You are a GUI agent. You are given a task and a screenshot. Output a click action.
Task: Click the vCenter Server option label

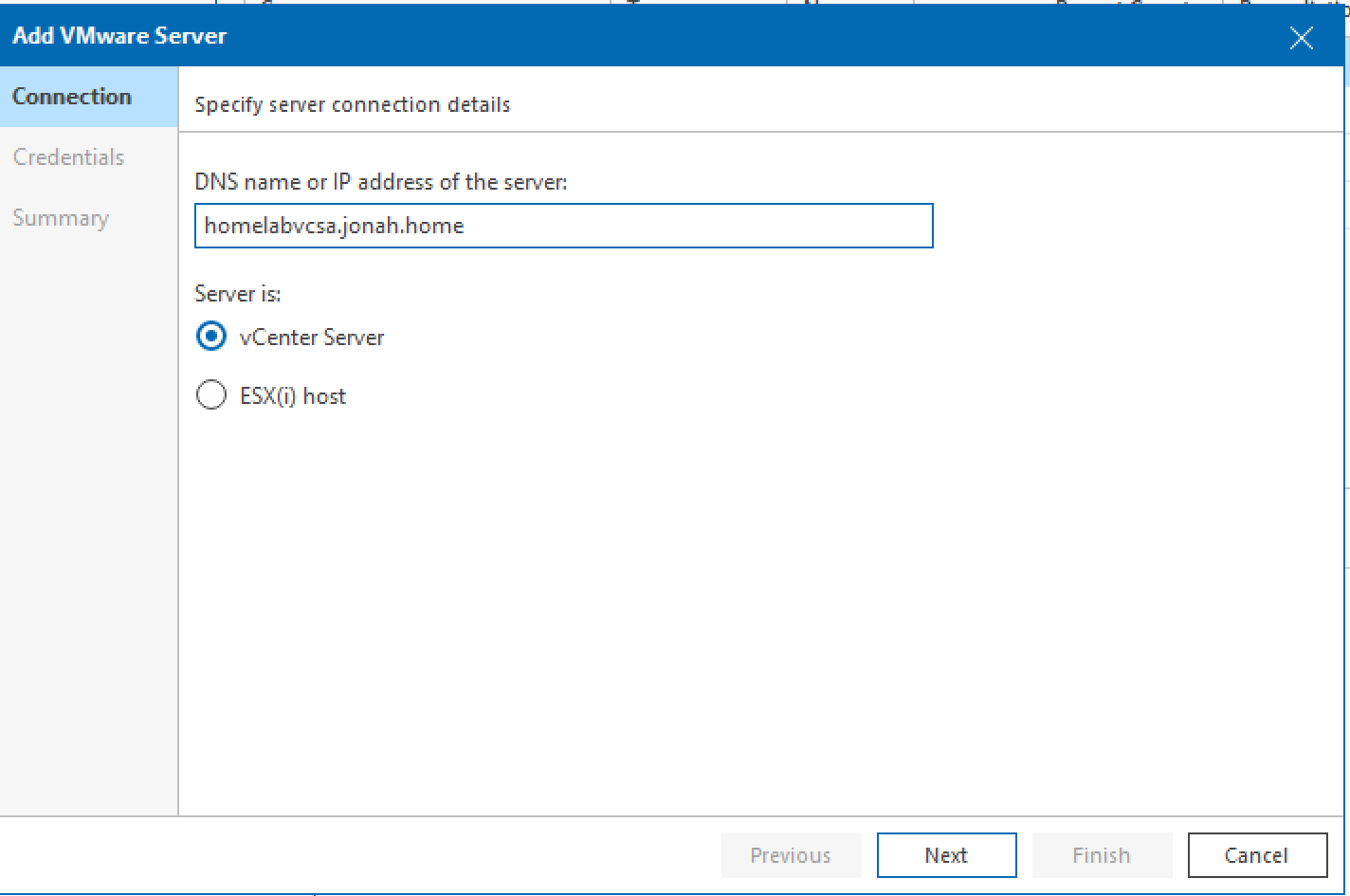[x=312, y=337]
